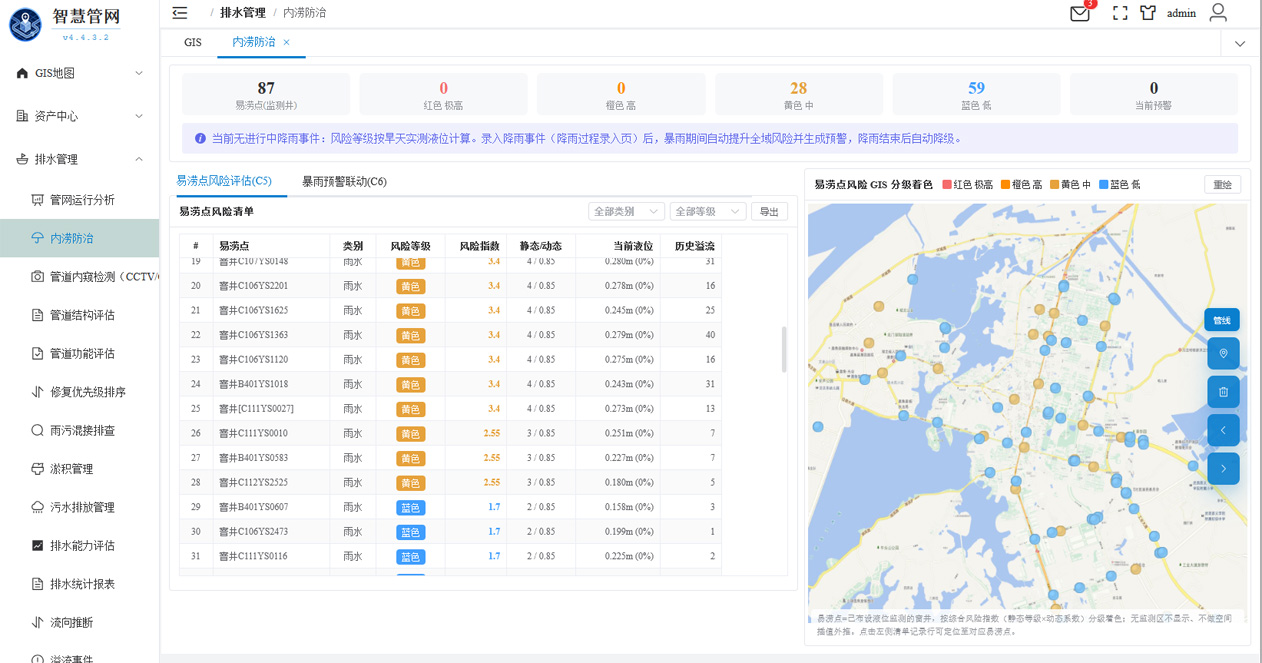1262x663 pixels.
Task: Click the 黄色 中 summary card showing 28
Action: (x=798, y=94)
